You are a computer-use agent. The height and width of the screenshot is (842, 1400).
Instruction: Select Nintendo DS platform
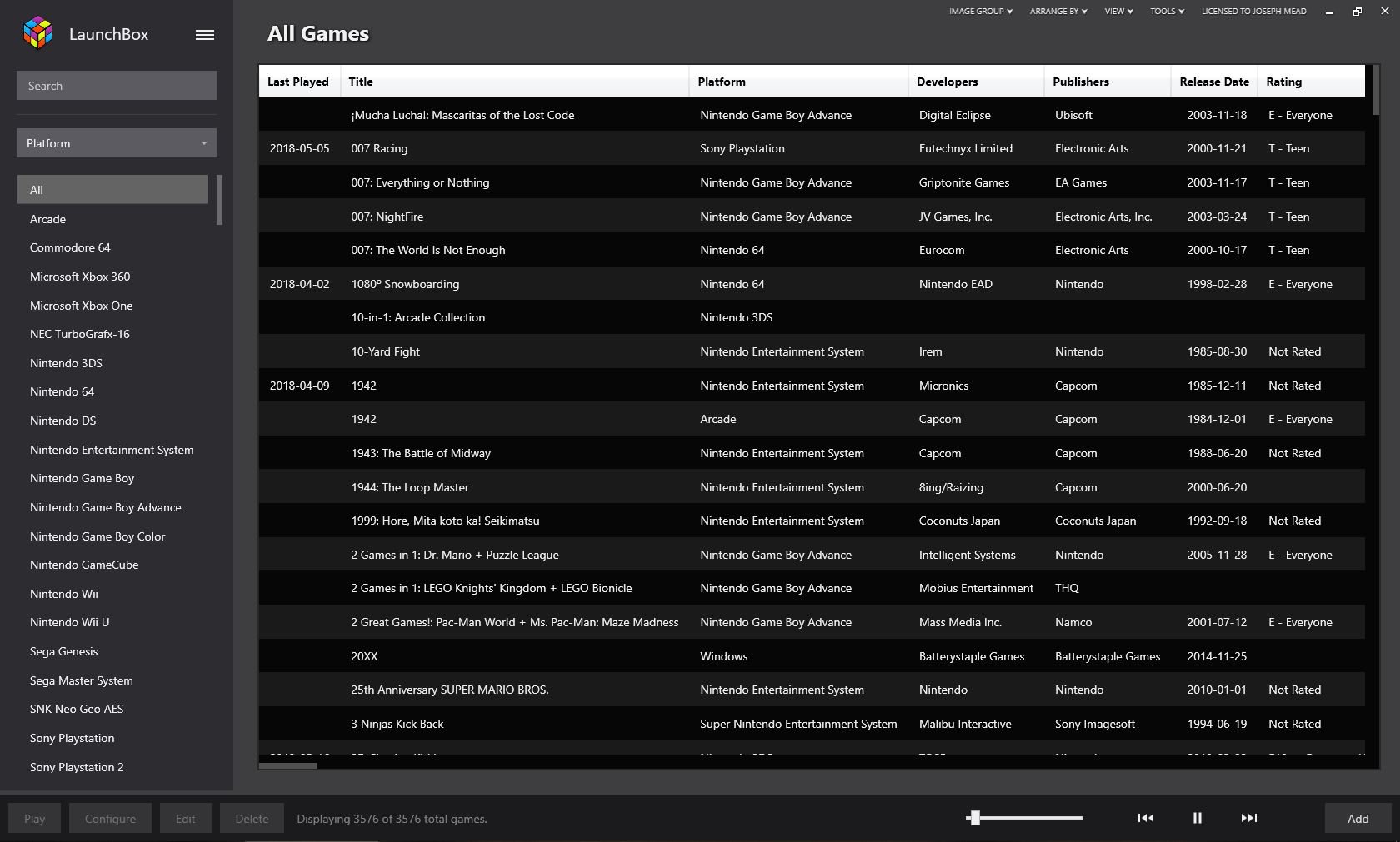112,421
